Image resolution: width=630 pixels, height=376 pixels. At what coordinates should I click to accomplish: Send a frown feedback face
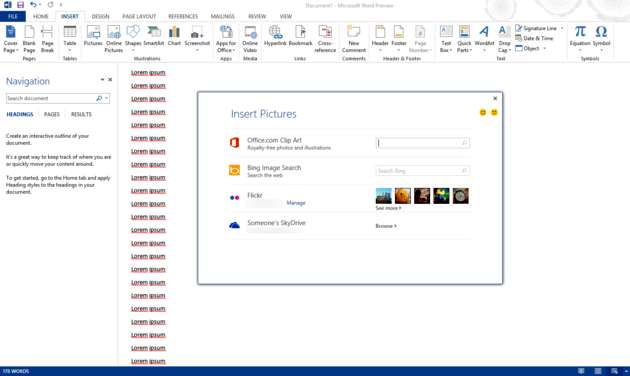point(494,112)
